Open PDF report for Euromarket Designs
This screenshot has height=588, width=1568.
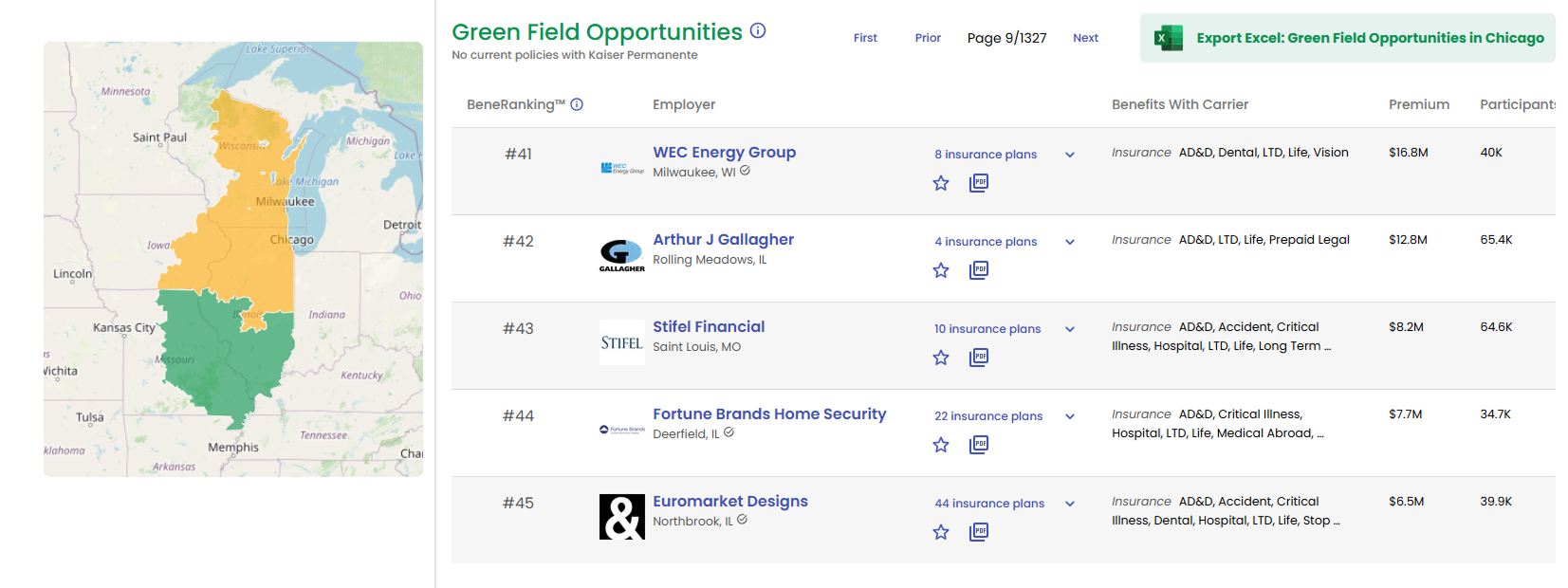pos(979,532)
